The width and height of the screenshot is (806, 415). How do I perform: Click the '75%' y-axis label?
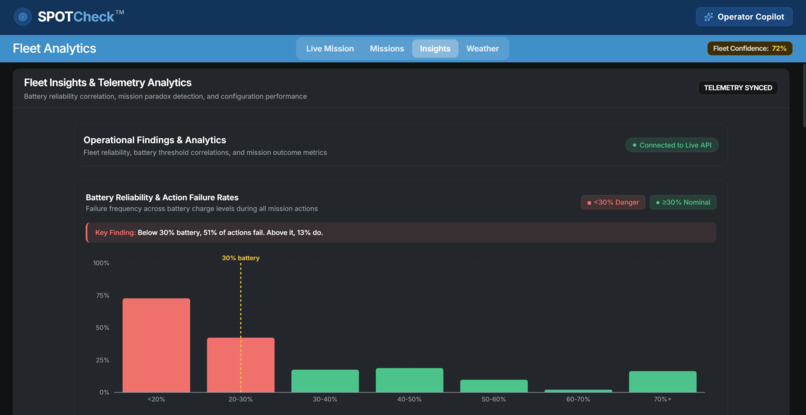[103, 296]
